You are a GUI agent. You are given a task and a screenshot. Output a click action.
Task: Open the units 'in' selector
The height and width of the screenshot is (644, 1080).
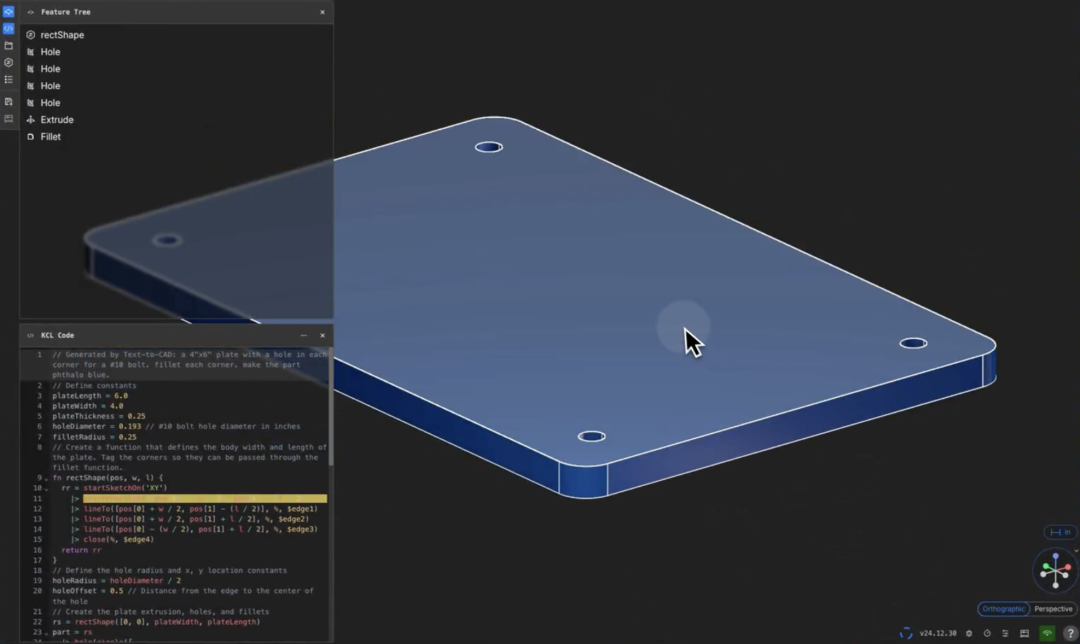[x=1060, y=532]
